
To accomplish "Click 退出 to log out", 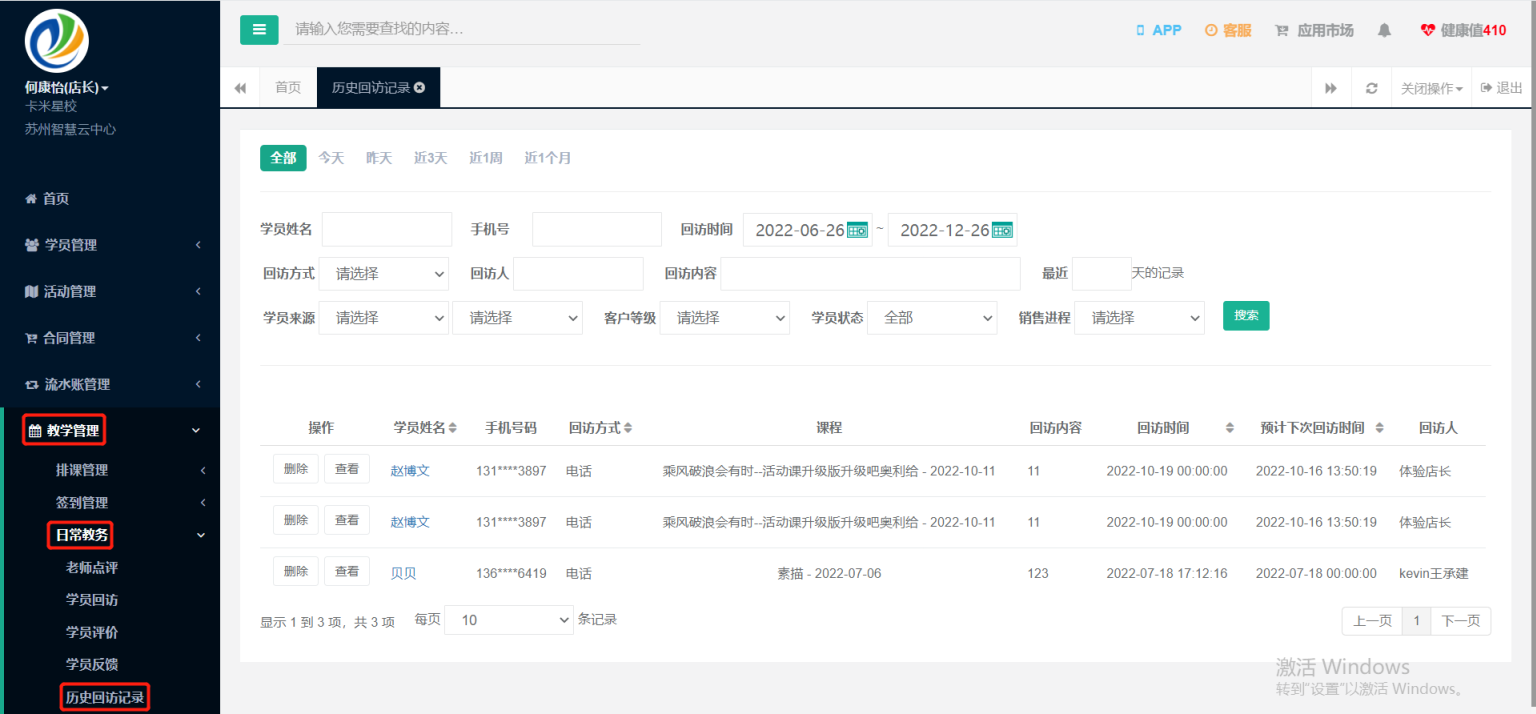I will point(1501,88).
